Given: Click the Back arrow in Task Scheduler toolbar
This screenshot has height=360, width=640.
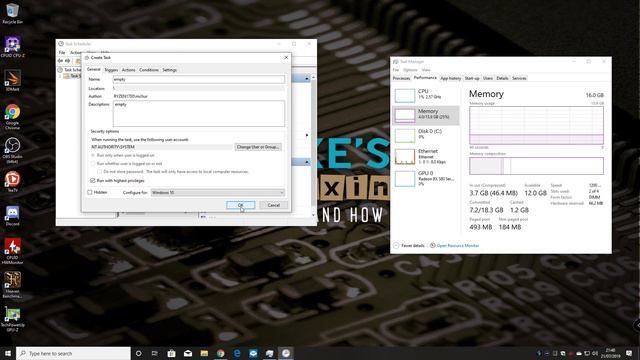Looking at the screenshot, I should 60,61.
